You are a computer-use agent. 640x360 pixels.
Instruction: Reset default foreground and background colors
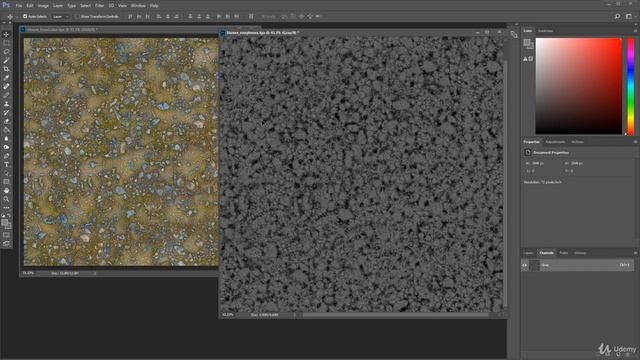coord(3,216)
